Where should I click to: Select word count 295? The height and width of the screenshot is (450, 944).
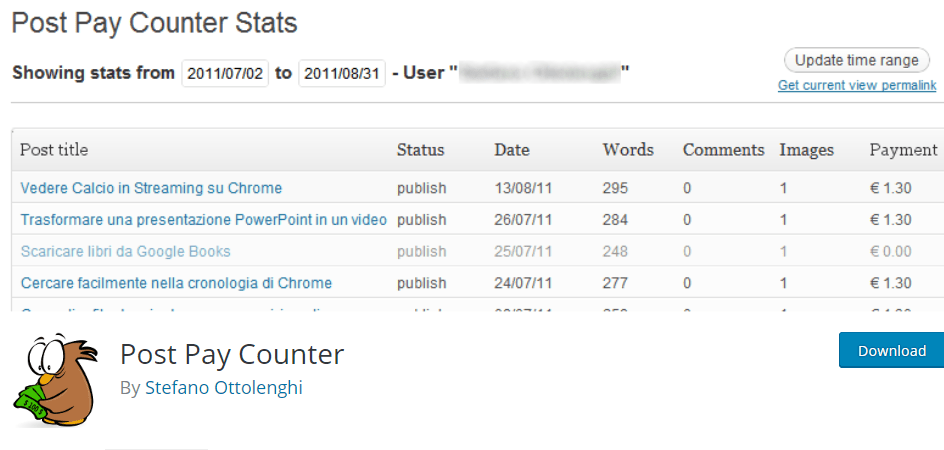(615, 189)
